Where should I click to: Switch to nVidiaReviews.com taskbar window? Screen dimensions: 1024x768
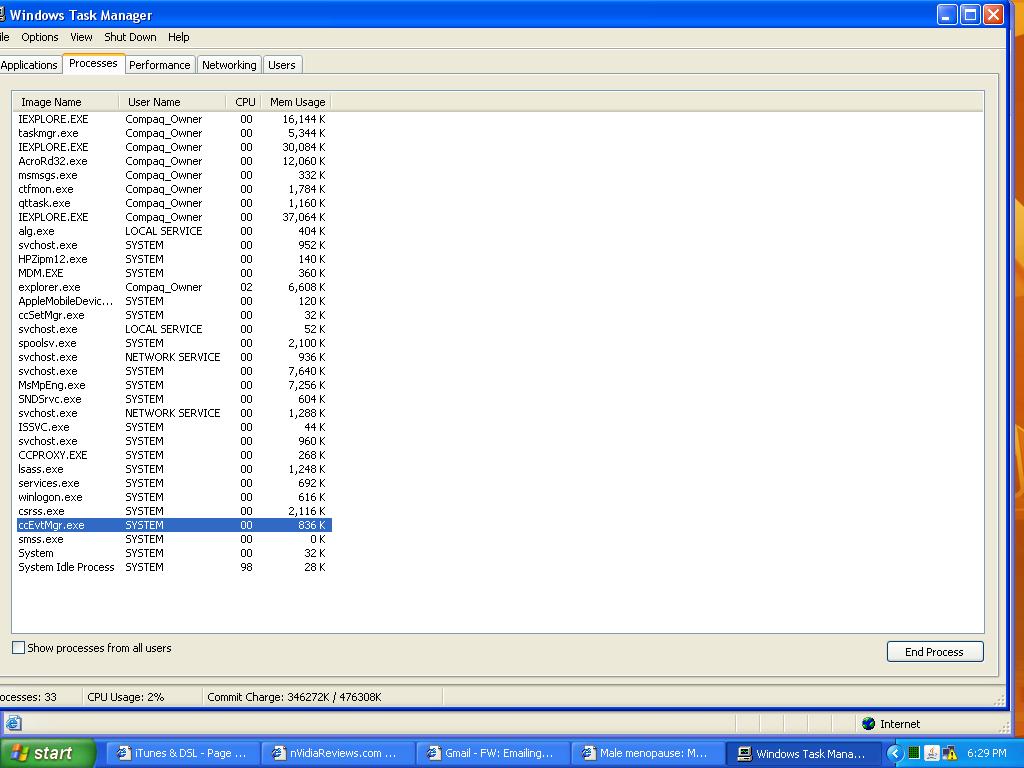coord(336,753)
